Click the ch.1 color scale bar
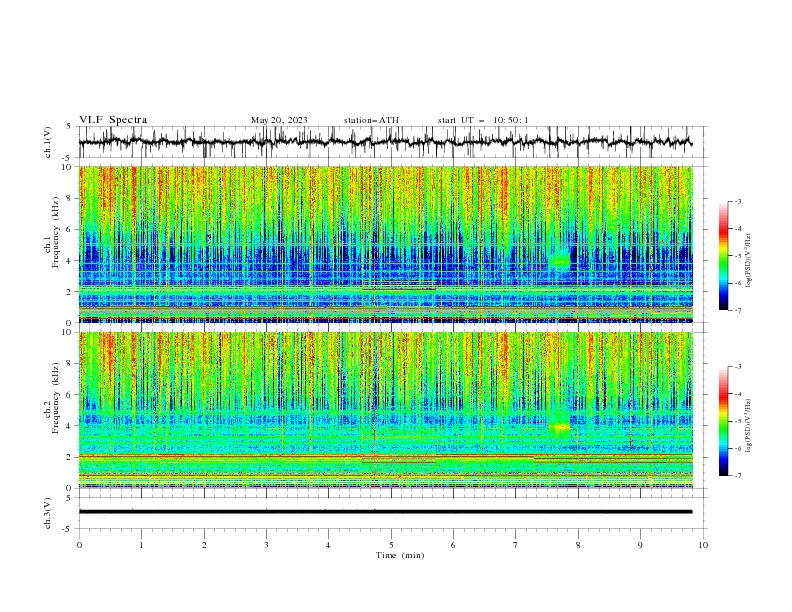 (723, 256)
